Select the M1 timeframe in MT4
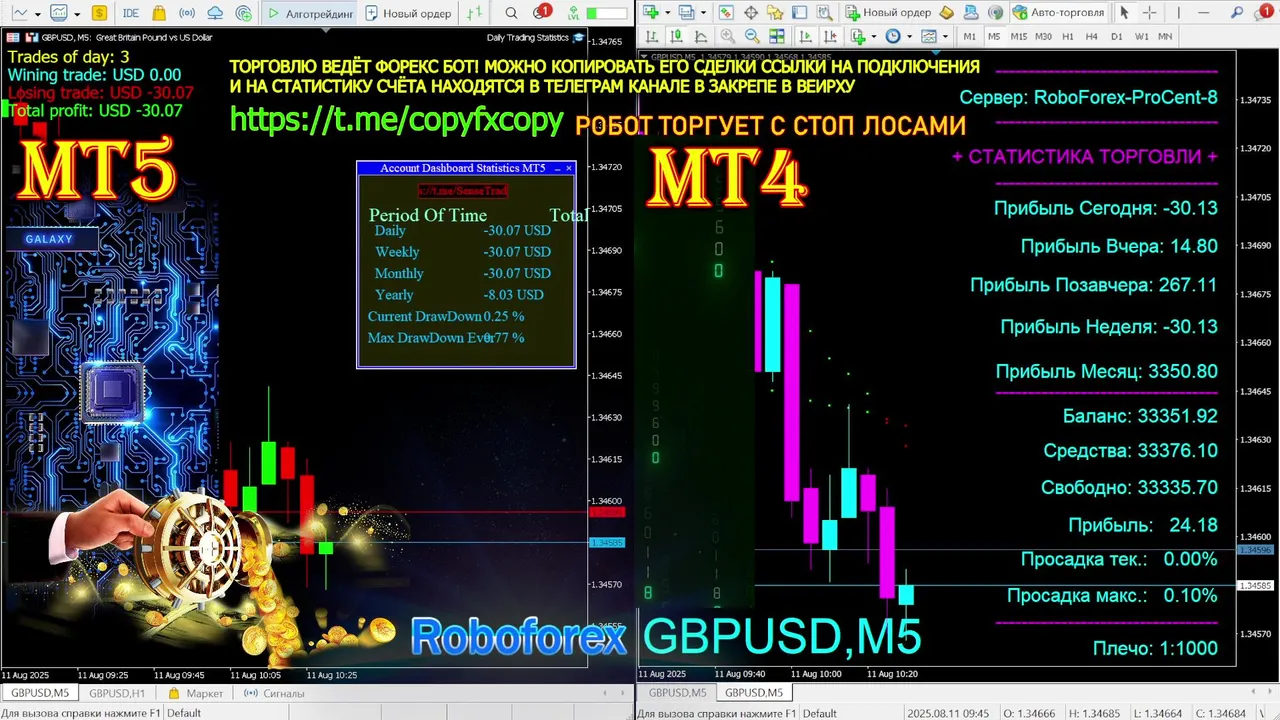The width and height of the screenshot is (1280, 720). point(969,36)
